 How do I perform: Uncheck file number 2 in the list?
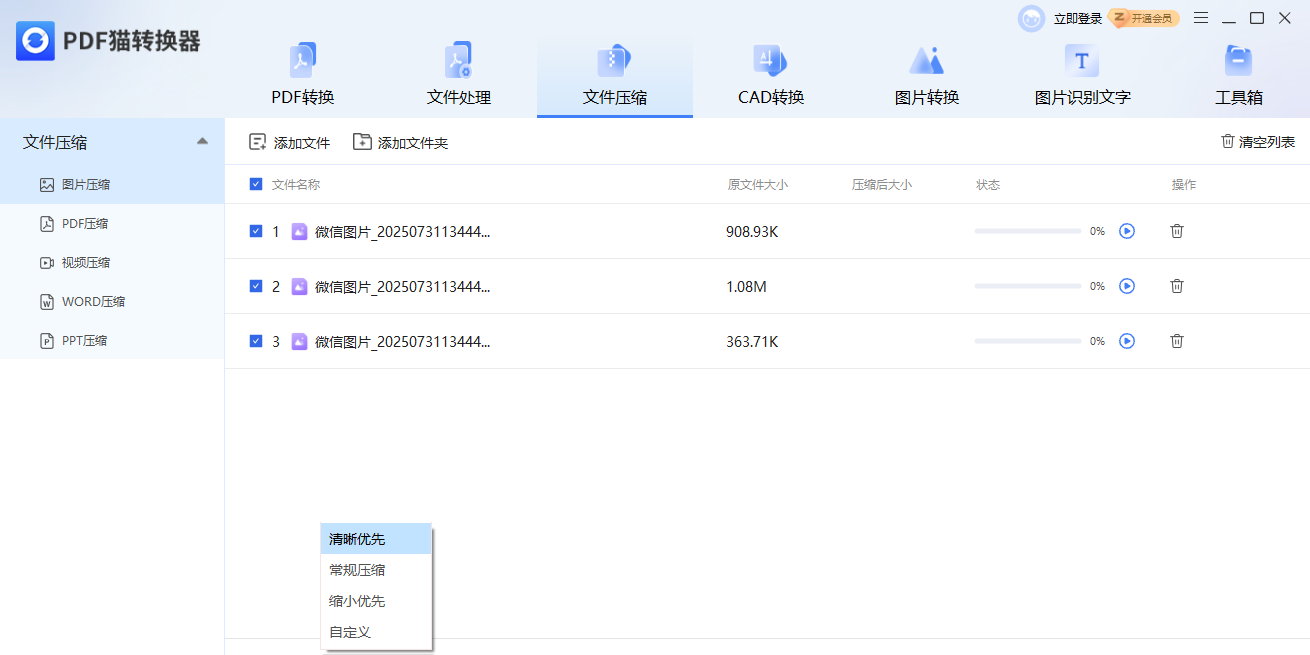pyautogui.click(x=254, y=286)
